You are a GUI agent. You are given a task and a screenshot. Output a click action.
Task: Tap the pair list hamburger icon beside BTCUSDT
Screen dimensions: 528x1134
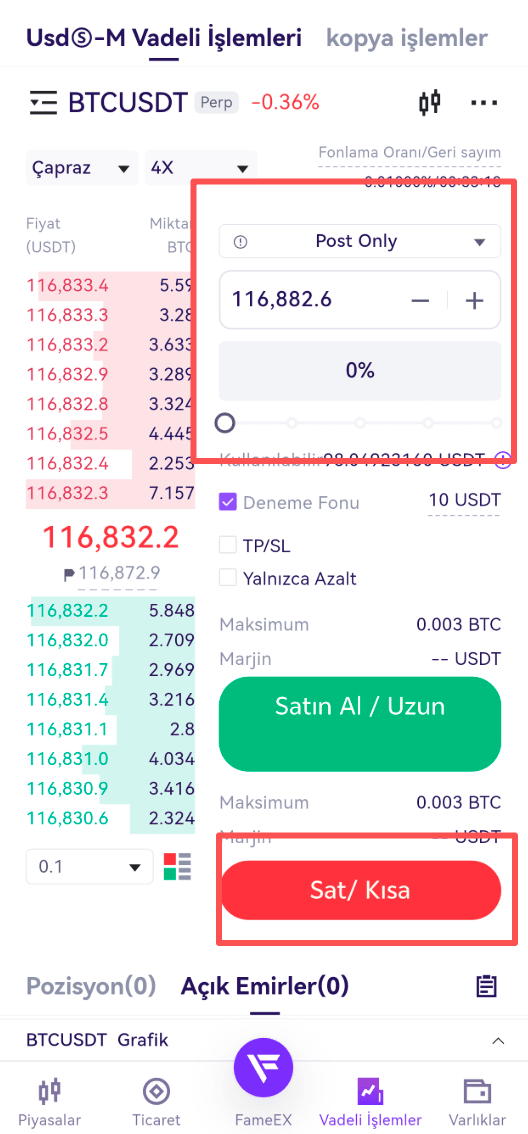pyautogui.click(x=43, y=103)
